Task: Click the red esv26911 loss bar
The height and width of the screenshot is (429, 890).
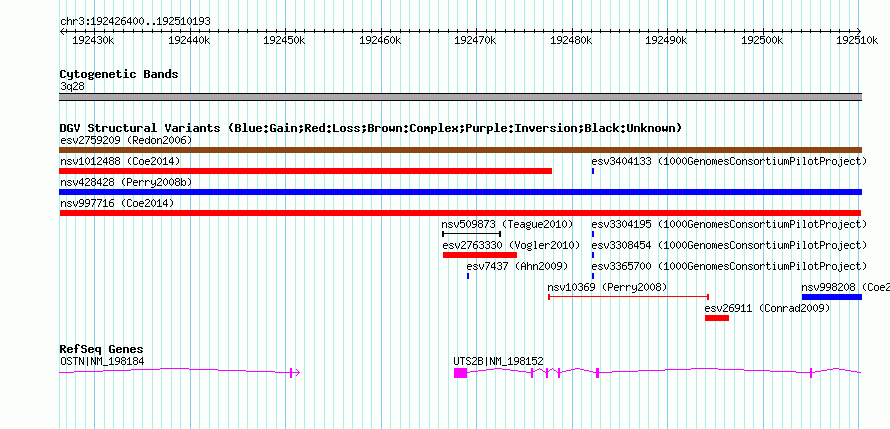Action: pos(717,318)
